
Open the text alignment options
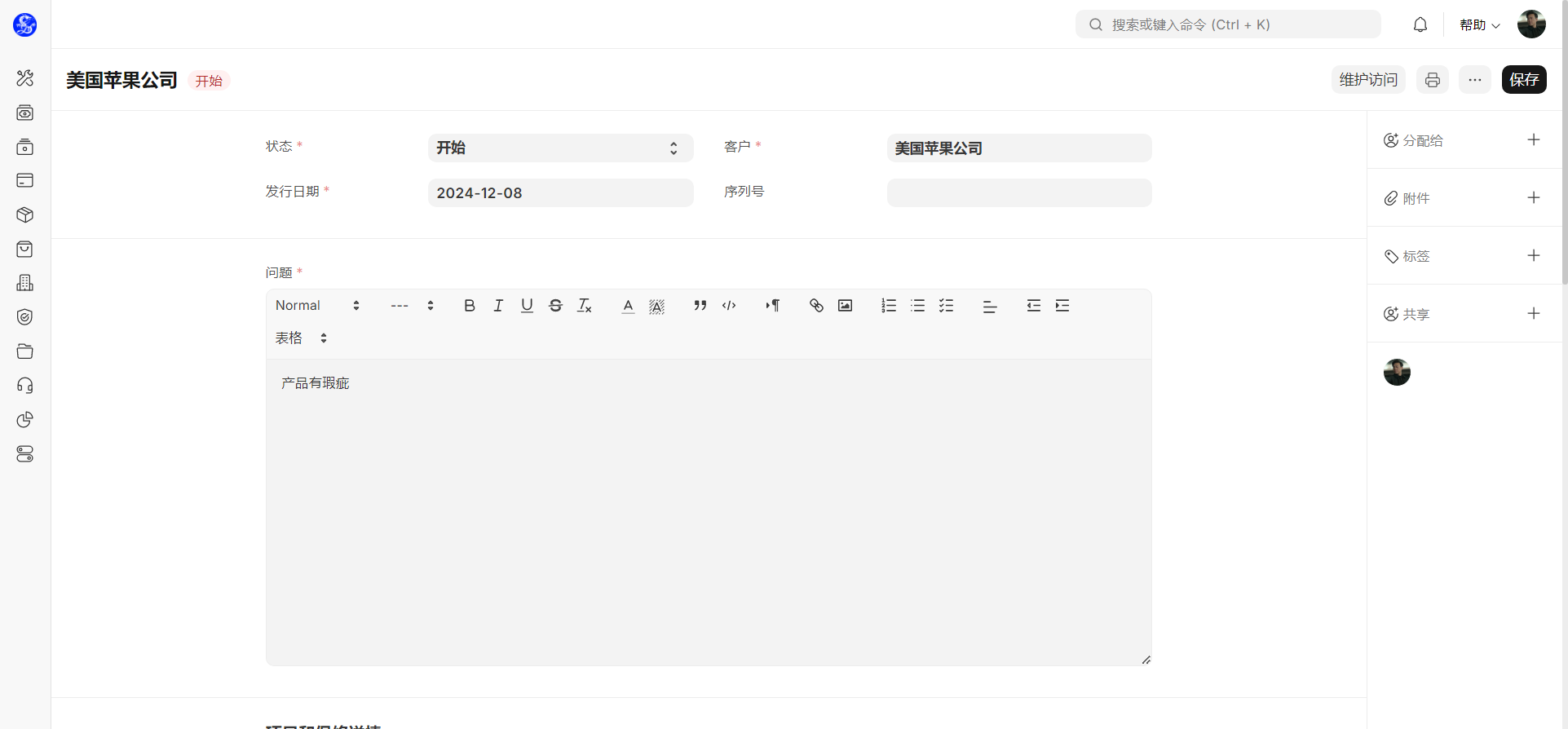(x=990, y=306)
